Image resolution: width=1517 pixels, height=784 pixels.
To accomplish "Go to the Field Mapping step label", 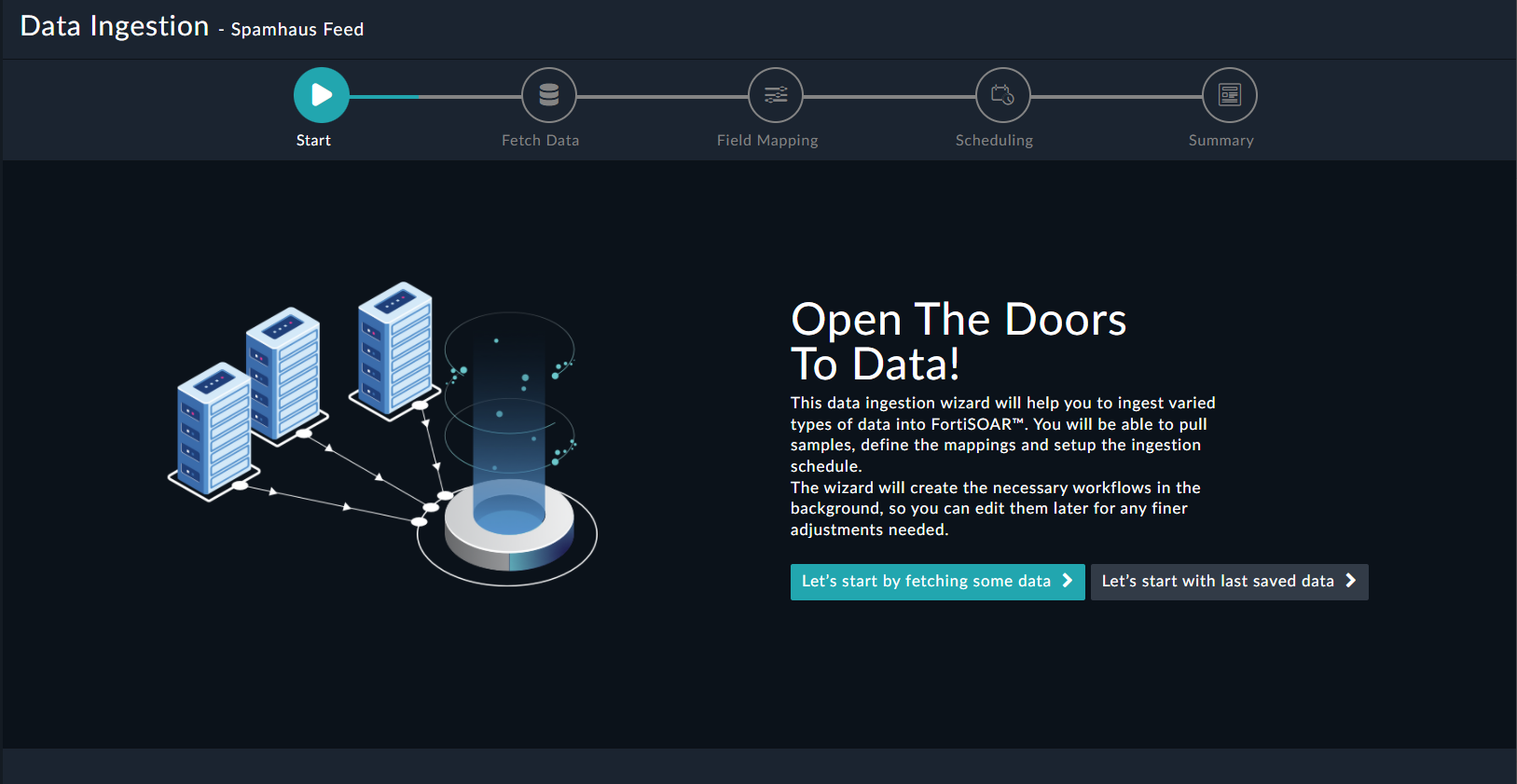I will point(767,141).
